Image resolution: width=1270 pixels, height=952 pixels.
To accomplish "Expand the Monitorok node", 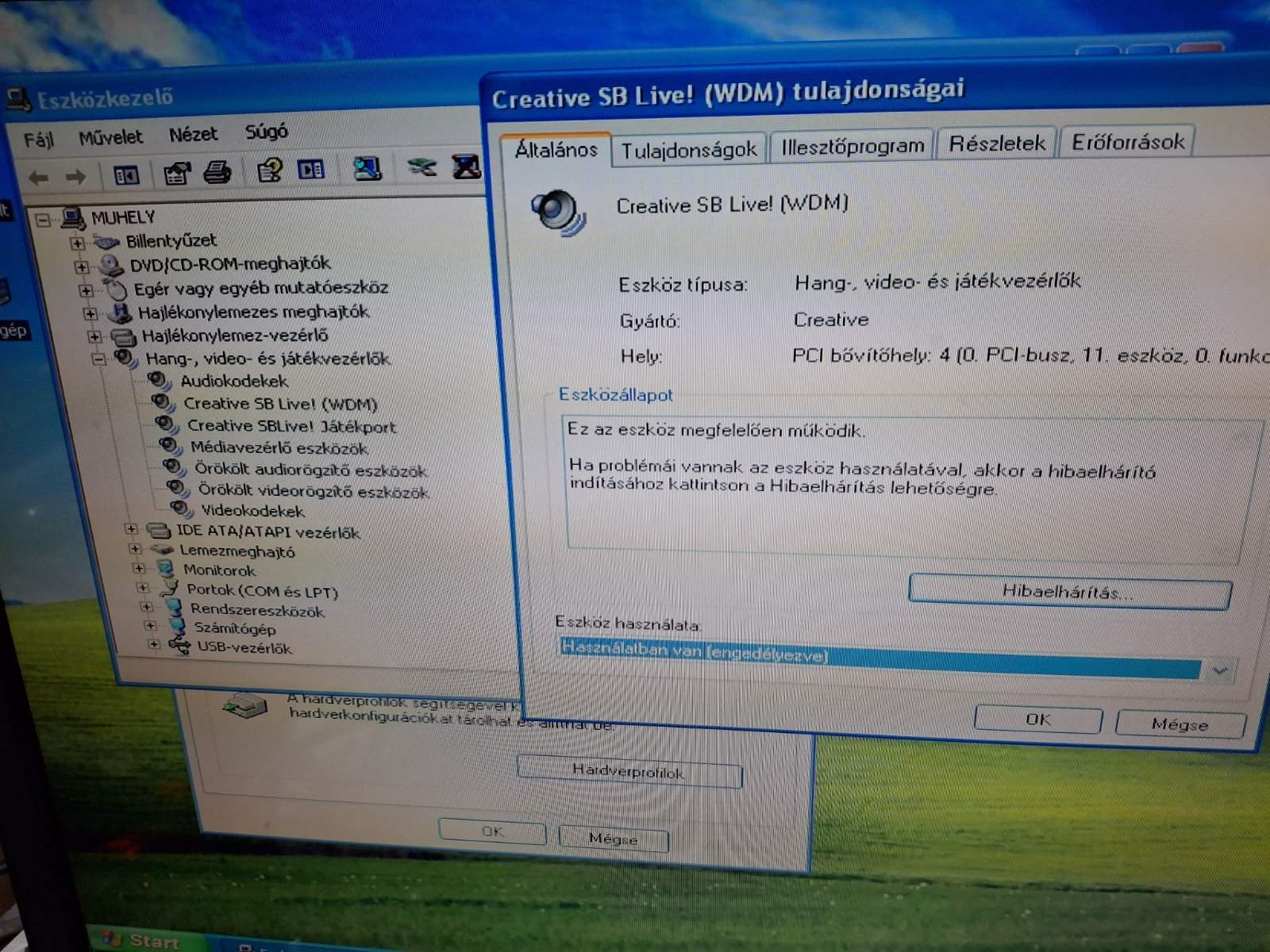I will coord(139,568).
